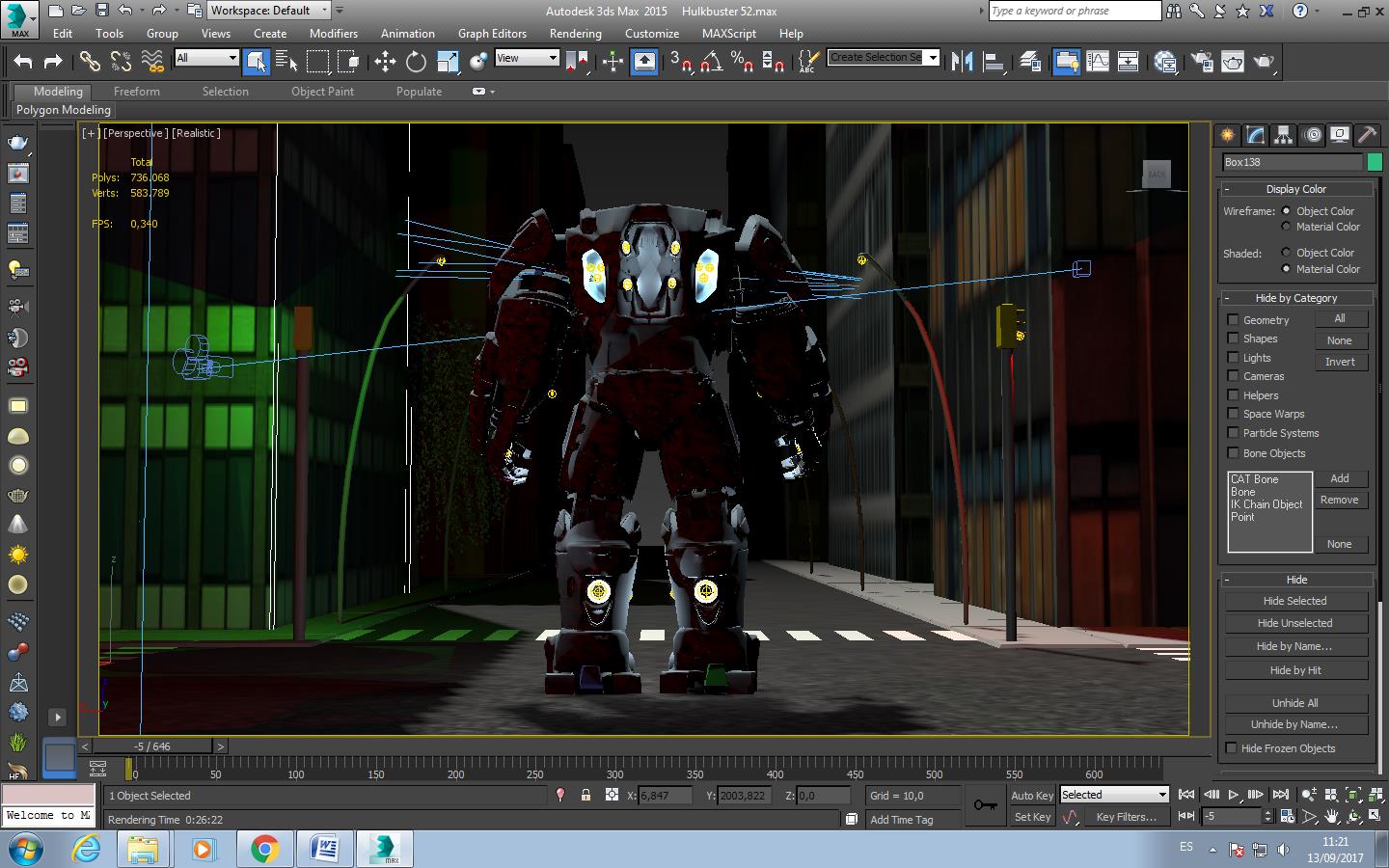
Task: Click the Mirror tool icon
Action: (x=962, y=63)
